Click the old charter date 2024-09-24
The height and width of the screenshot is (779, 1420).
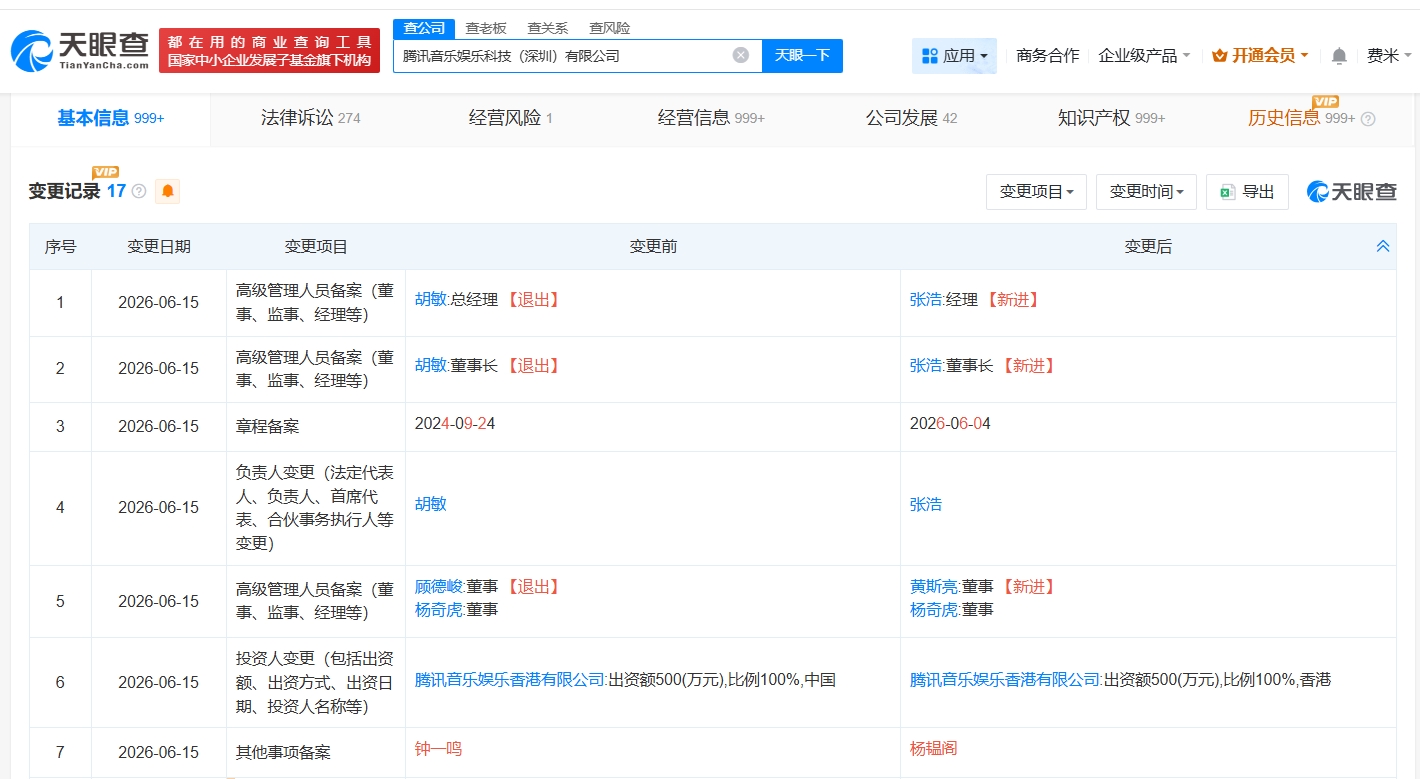(x=455, y=424)
